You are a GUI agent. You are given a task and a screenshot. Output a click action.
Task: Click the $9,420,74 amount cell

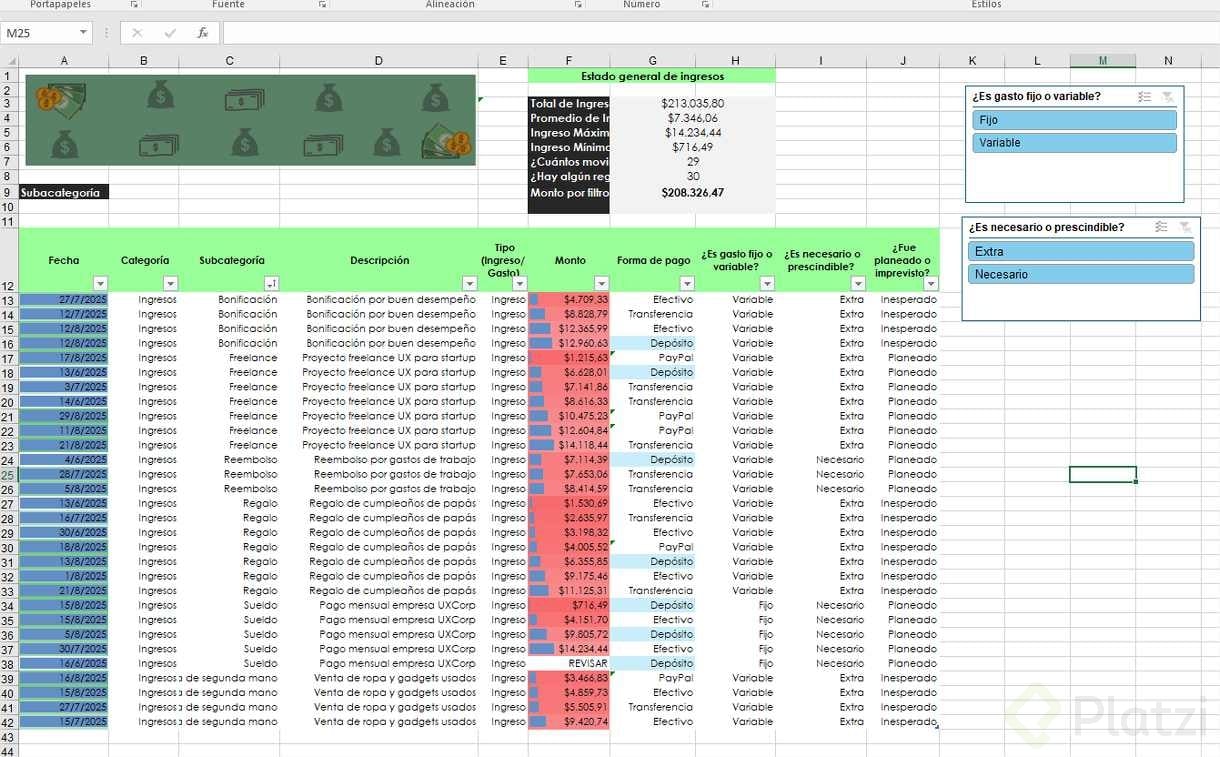(569, 721)
